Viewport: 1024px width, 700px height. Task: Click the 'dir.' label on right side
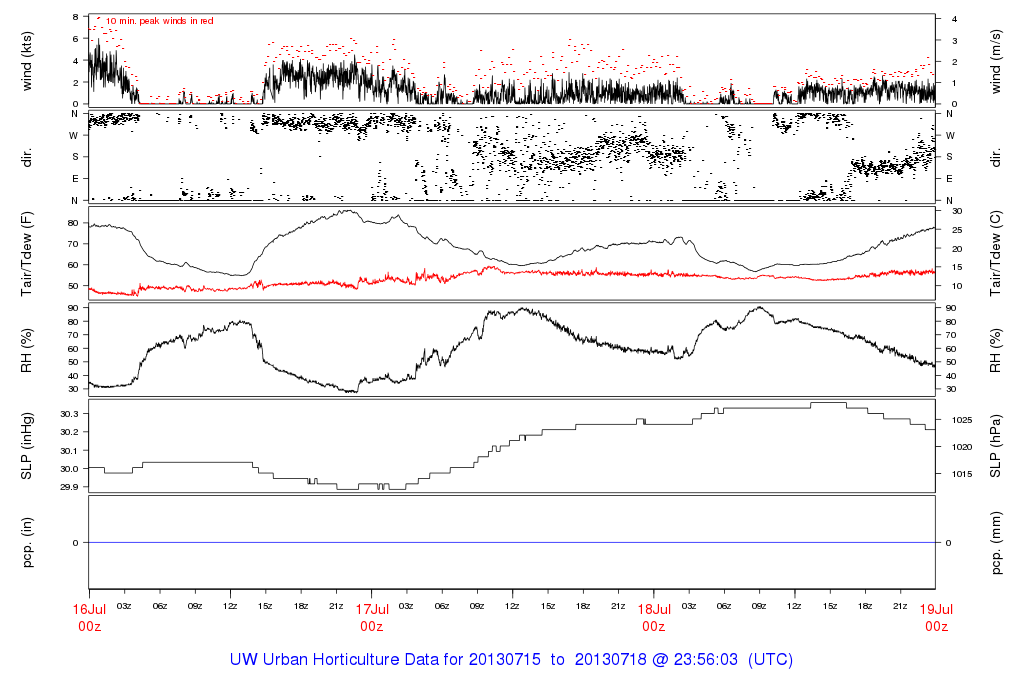(995, 157)
